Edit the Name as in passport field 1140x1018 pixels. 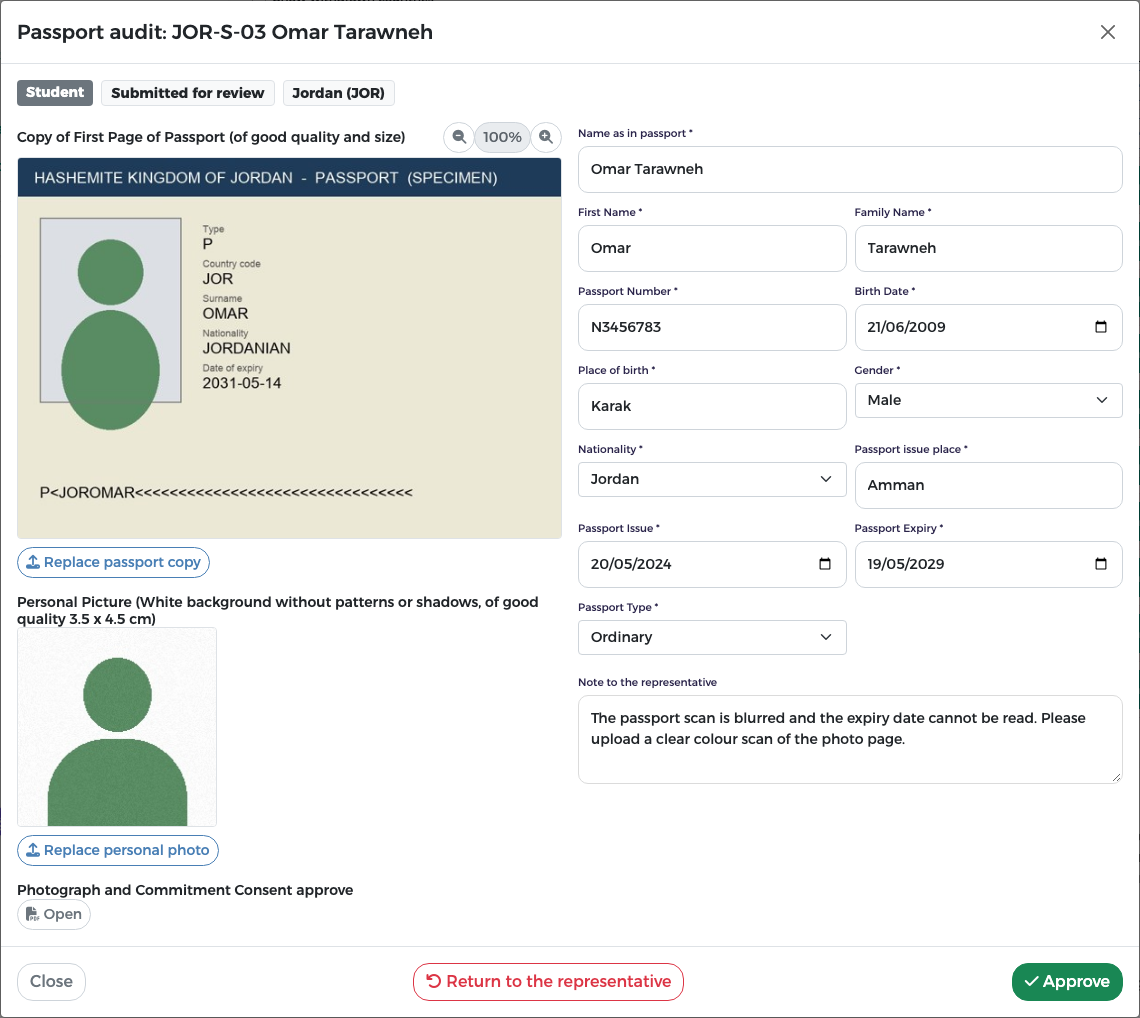pyautogui.click(x=850, y=169)
